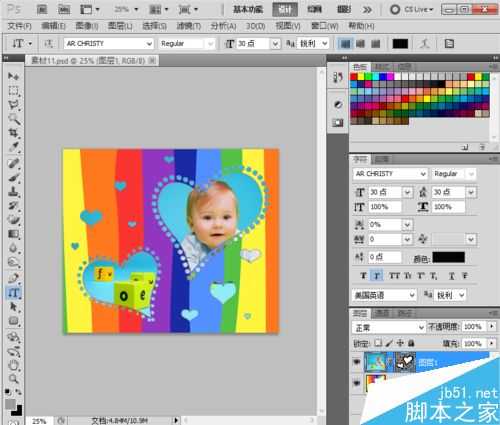Image resolution: width=500 pixels, height=425 pixels.
Task: Toggle visibility of the top masked layer
Action: pyautogui.click(x=357, y=362)
